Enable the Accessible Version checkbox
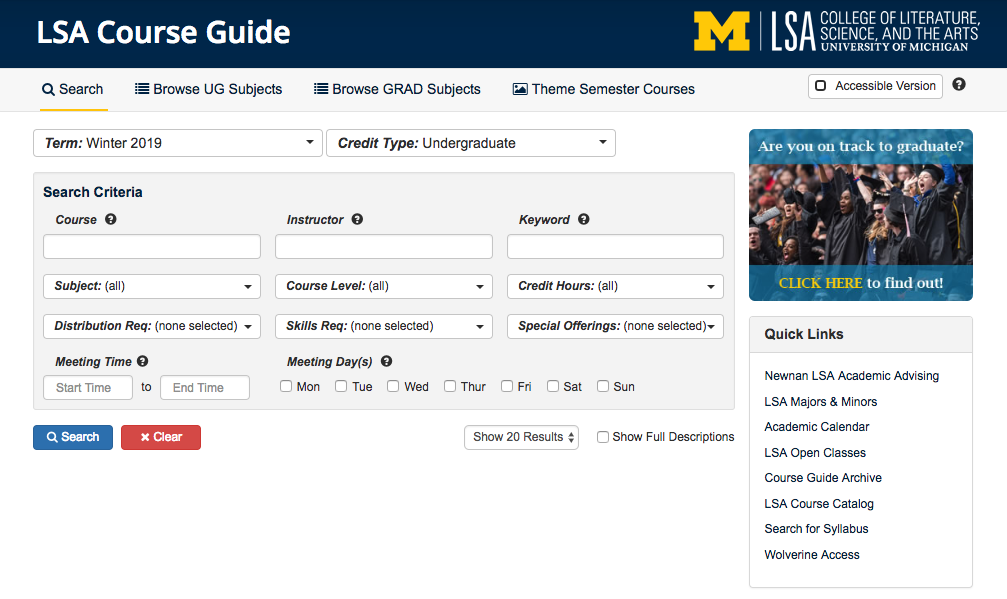This screenshot has width=1007, height=599. 821,86
